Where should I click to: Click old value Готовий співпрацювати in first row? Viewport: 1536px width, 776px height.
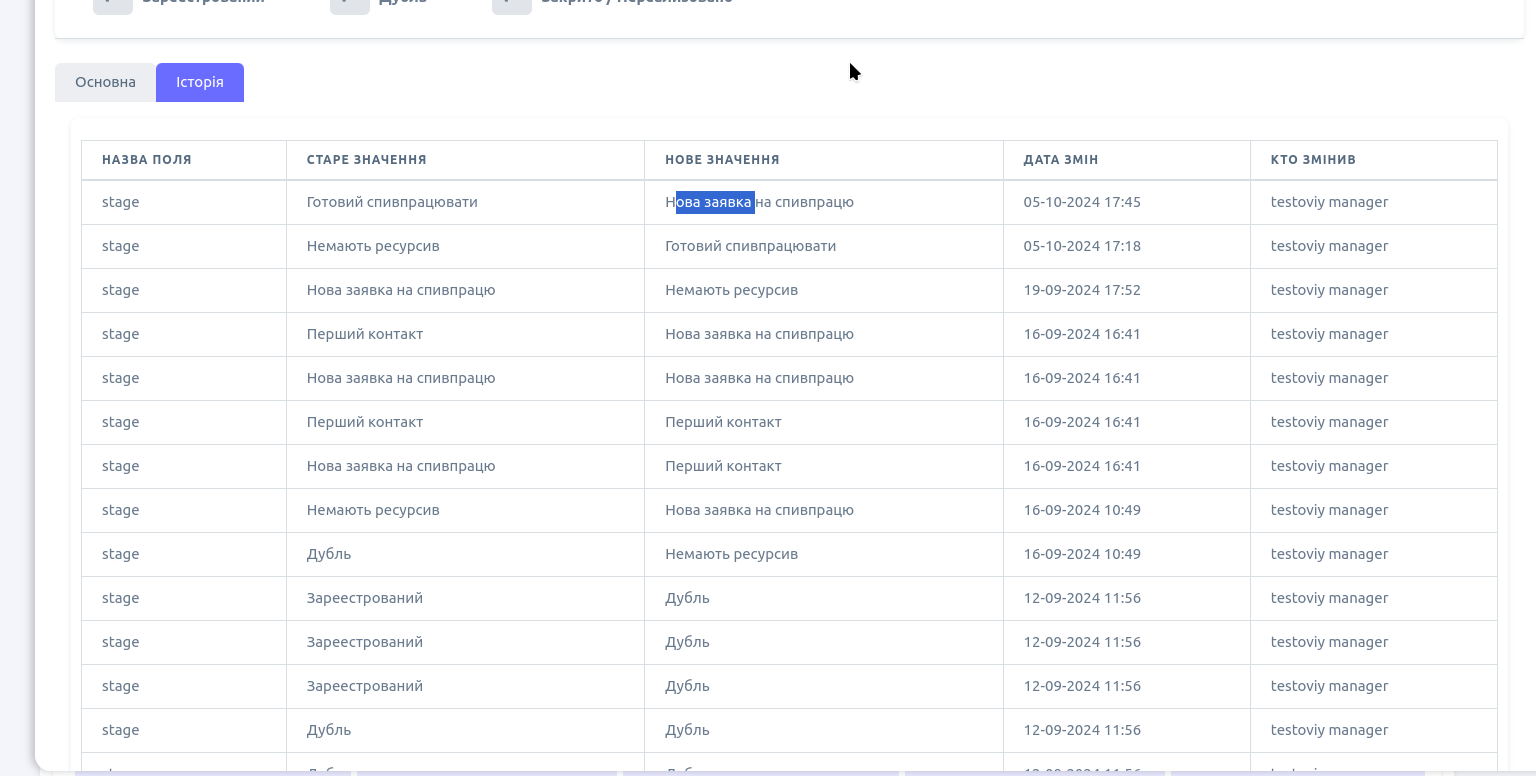click(392, 202)
